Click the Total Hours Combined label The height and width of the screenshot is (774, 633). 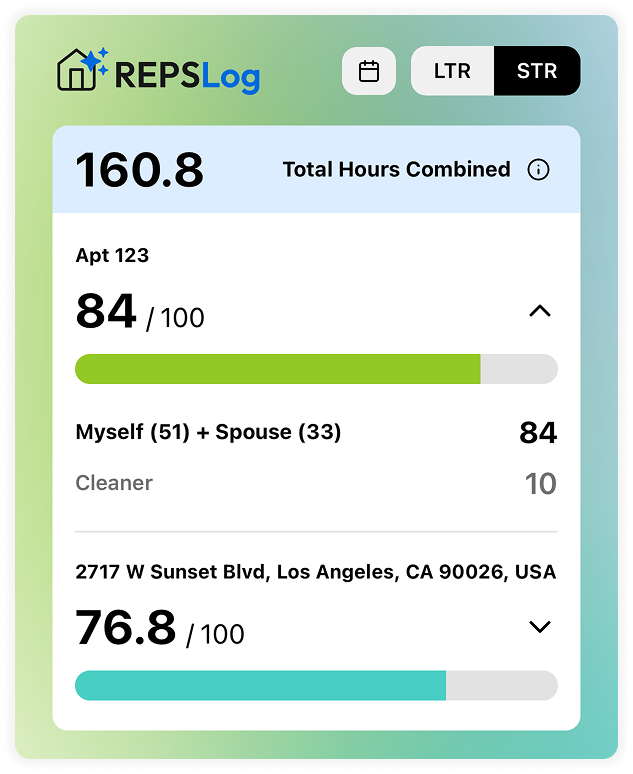(396, 170)
